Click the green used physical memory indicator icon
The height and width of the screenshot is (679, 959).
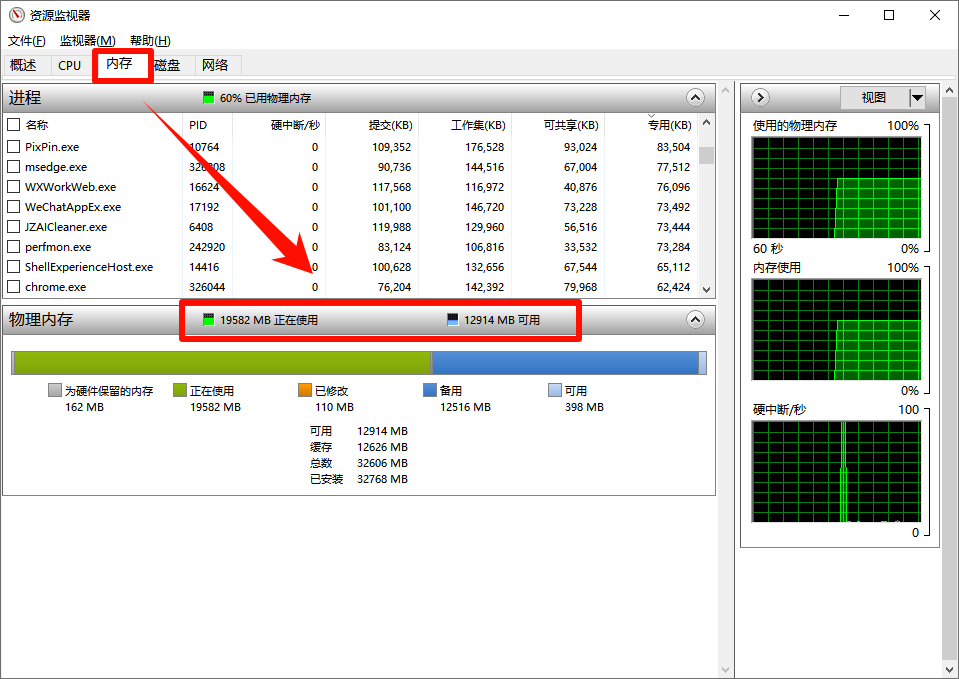click(208, 98)
